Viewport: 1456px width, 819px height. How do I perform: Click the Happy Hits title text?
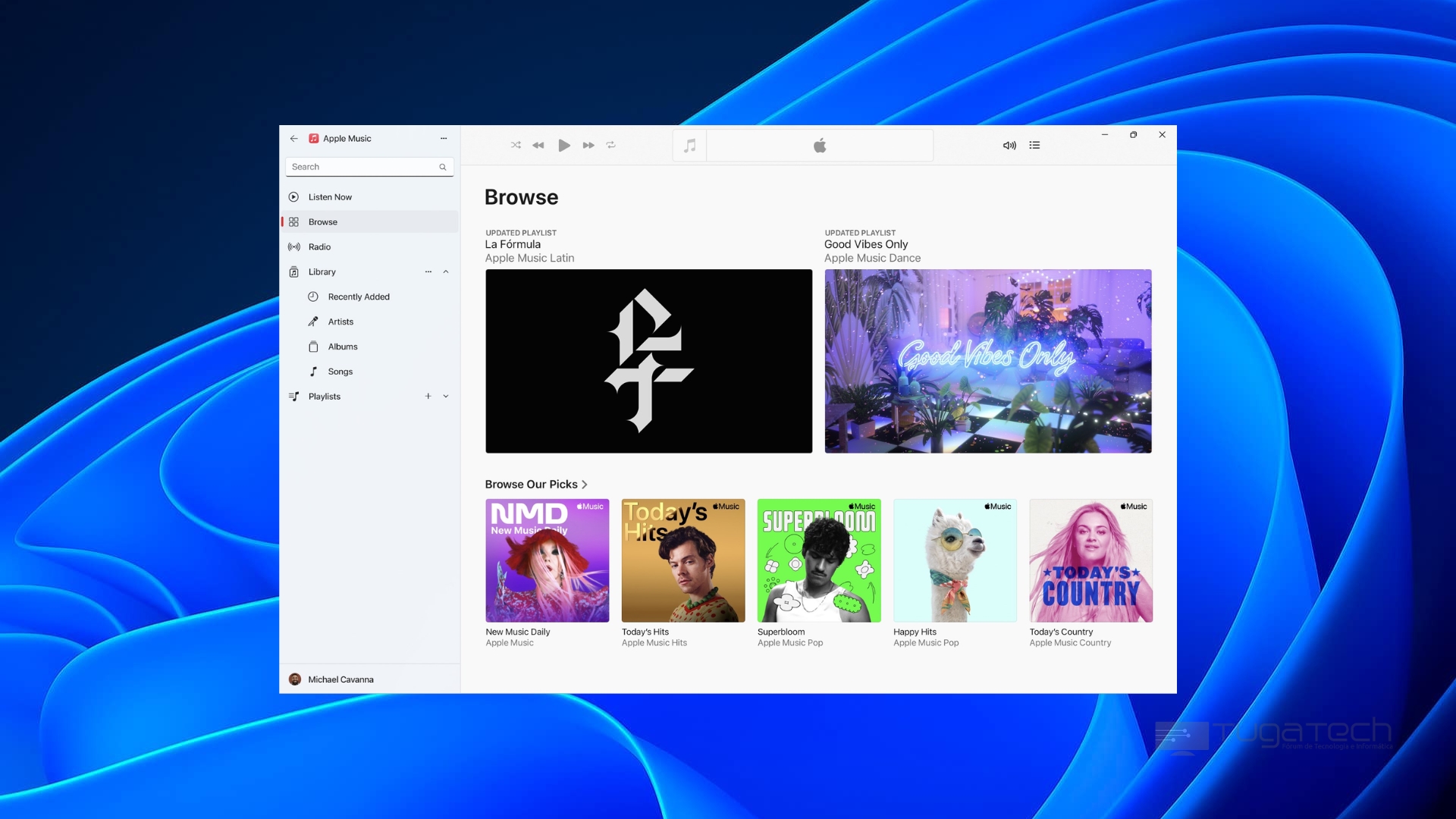pos(915,632)
